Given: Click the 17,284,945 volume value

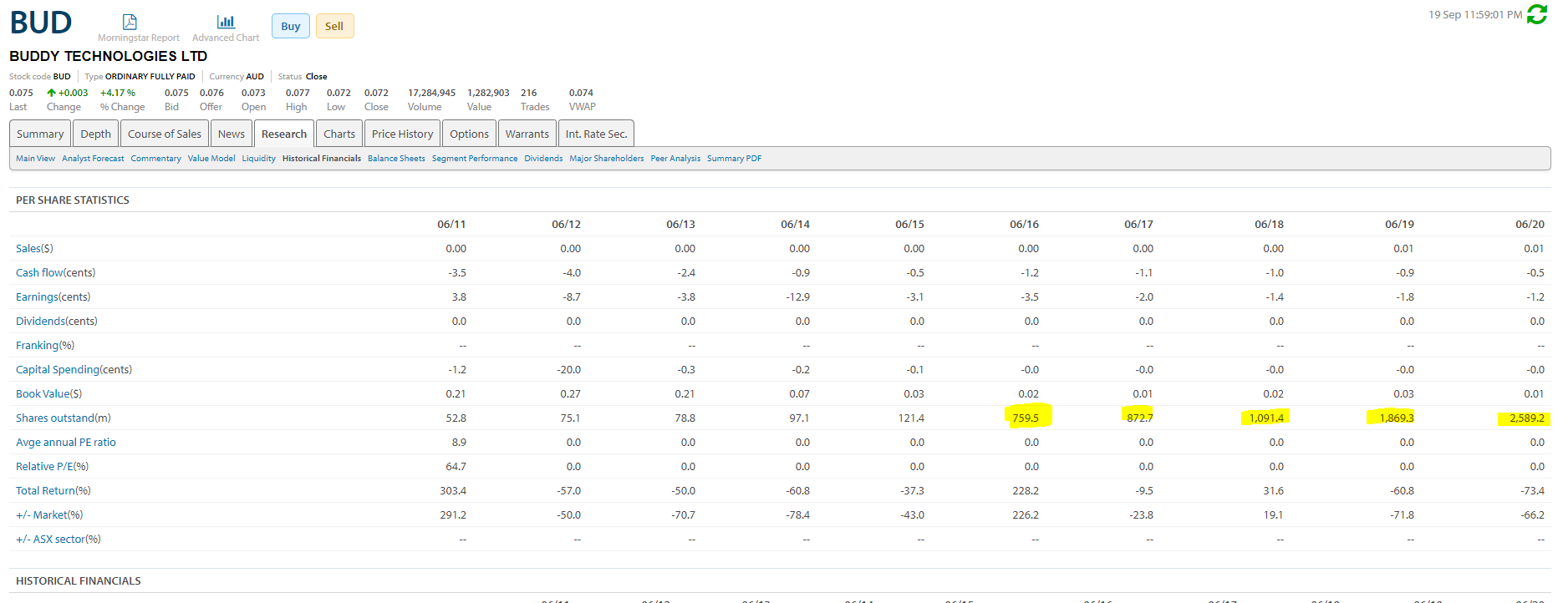Looking at the screenshot, I should (x=431, y=93).
